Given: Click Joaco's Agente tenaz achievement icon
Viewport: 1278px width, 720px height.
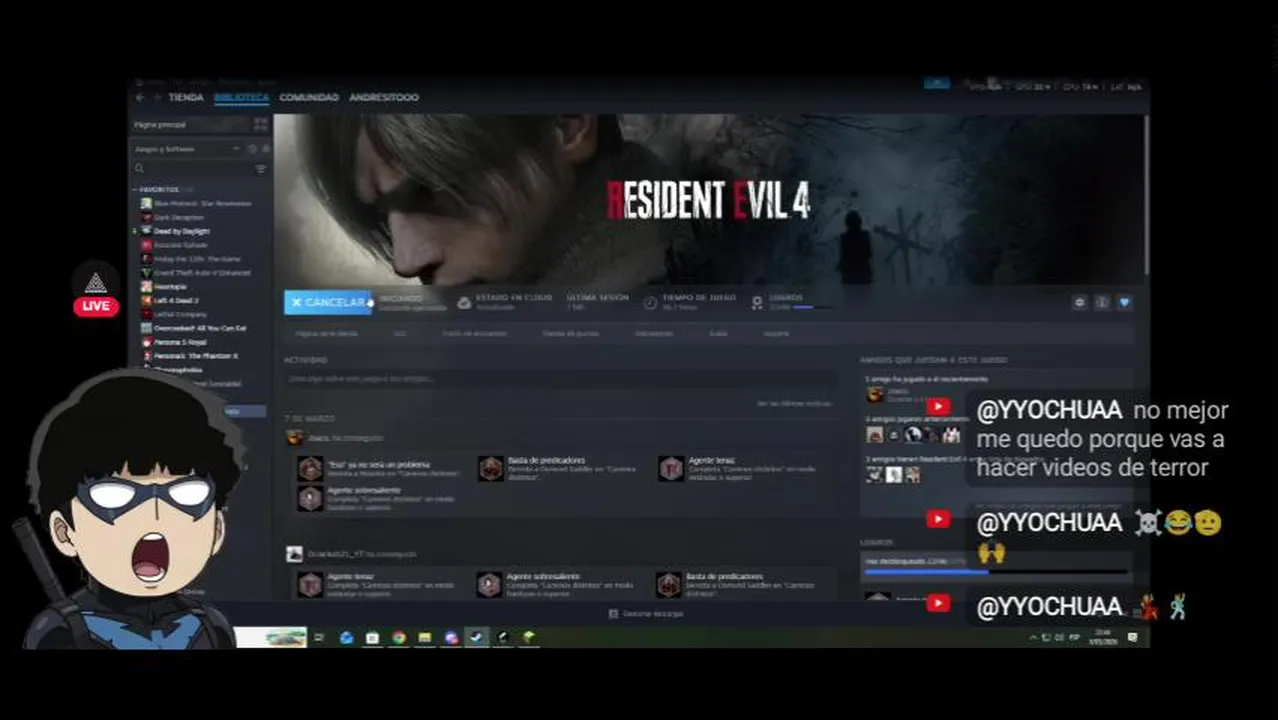Looking at the screenshot, I should click(x=670, y=468).
